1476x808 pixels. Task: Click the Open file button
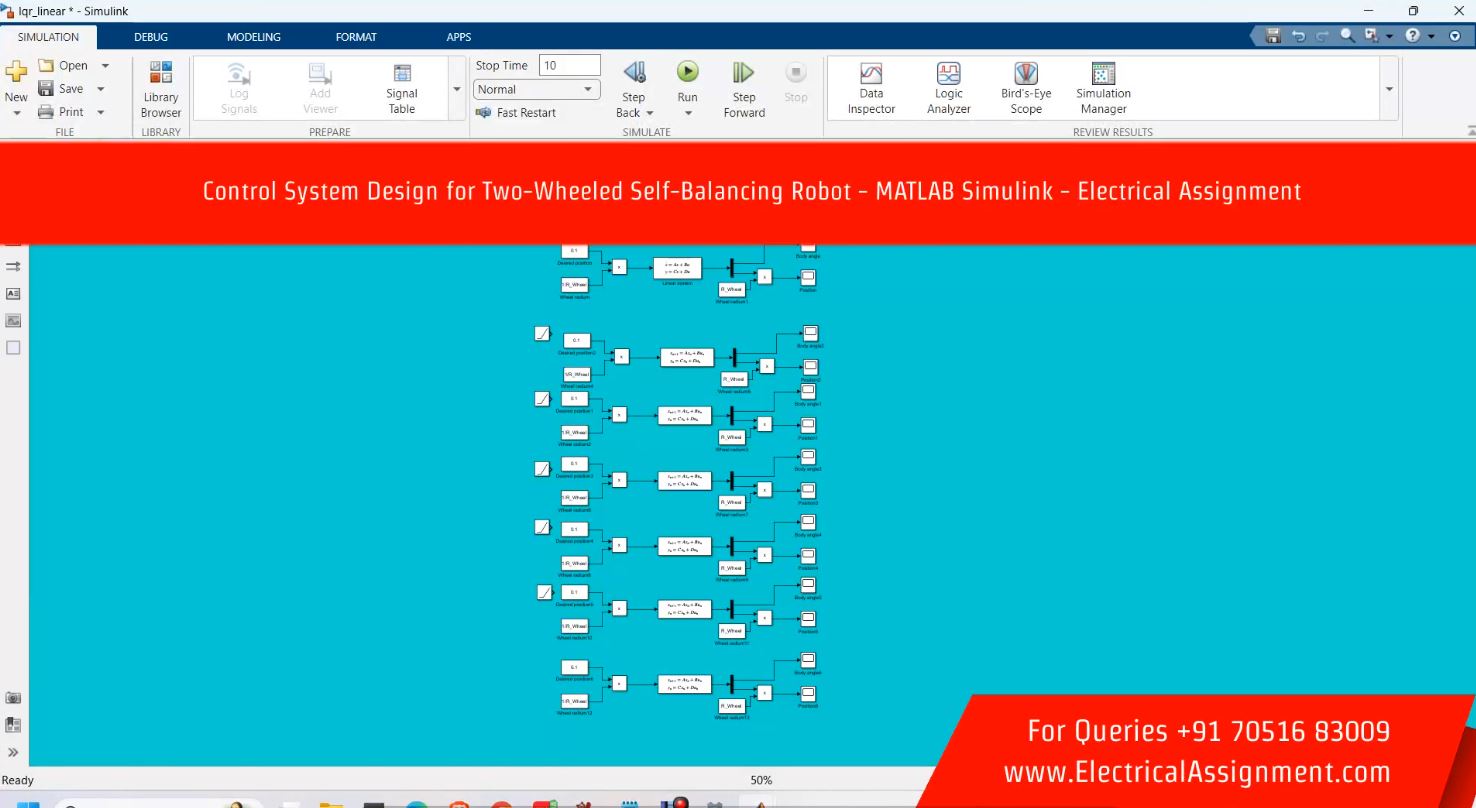tap(62, 65)
